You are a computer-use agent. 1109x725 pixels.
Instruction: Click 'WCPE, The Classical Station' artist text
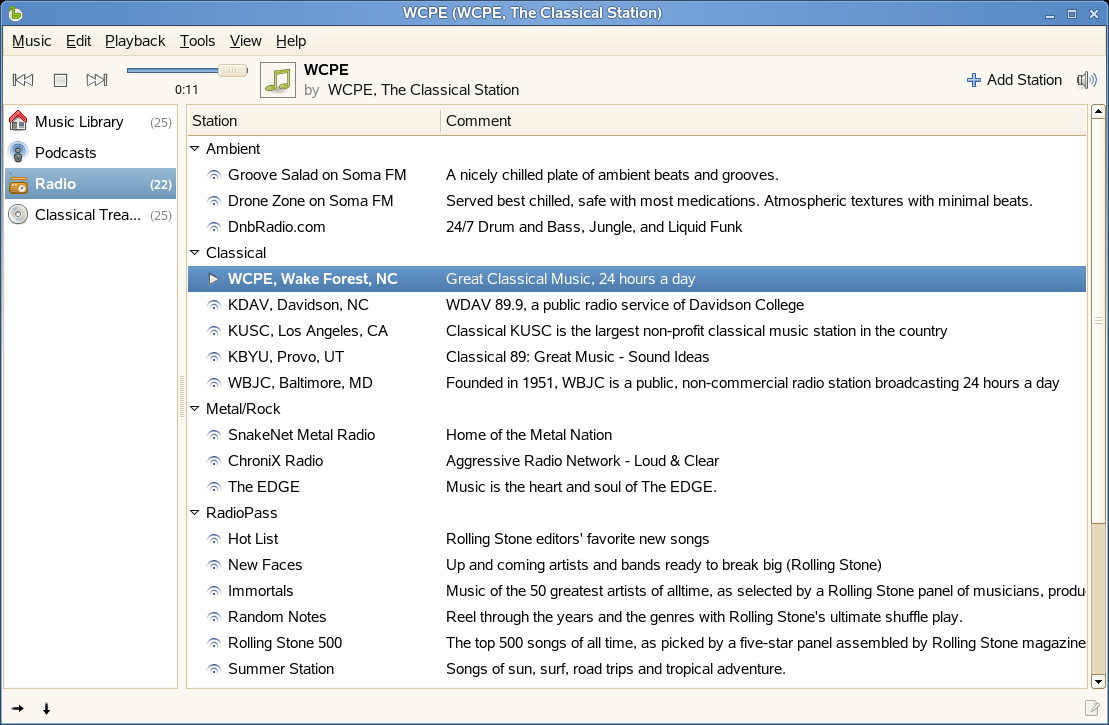point(423,90)
